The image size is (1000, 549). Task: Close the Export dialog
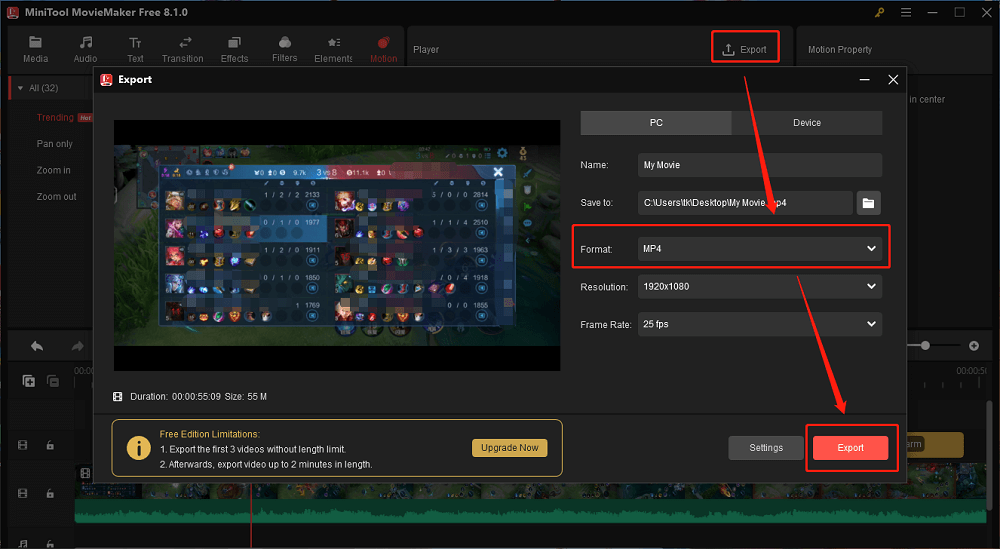click(893, 80)
